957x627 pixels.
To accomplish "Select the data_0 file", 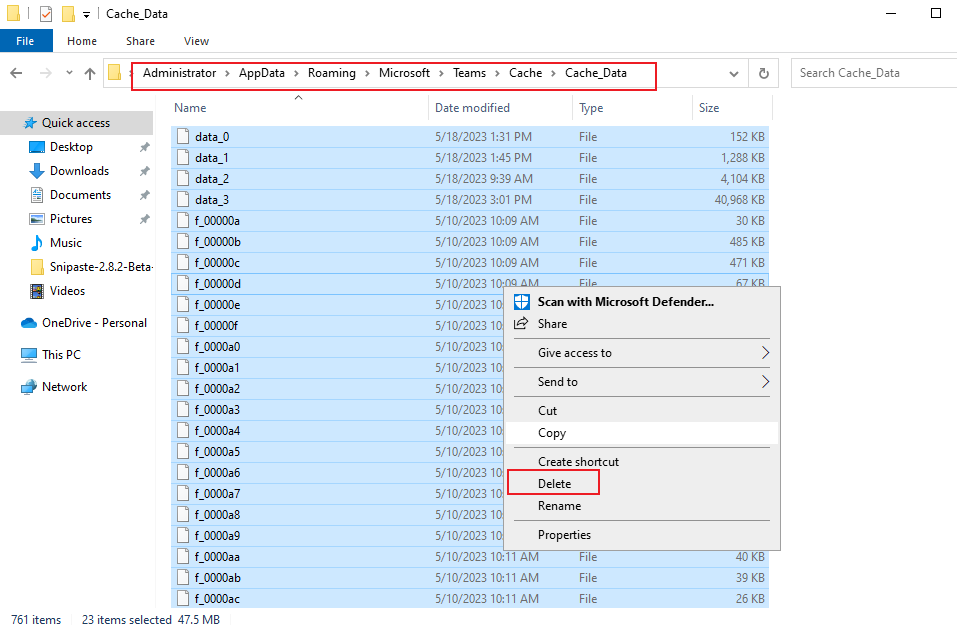I will click(x=470, y=137).
